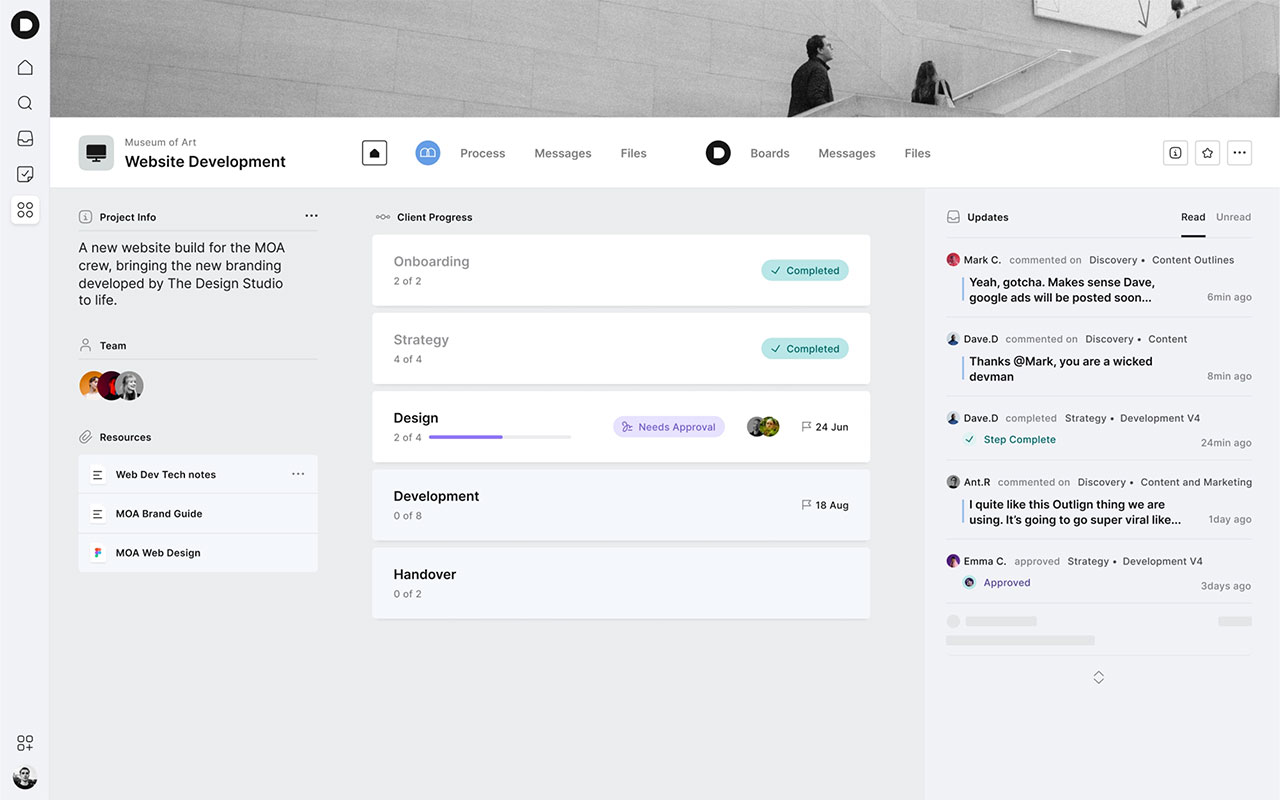Open the Design stage card
This screenshot has height=800, width=1280.
[x=621, y=427]
